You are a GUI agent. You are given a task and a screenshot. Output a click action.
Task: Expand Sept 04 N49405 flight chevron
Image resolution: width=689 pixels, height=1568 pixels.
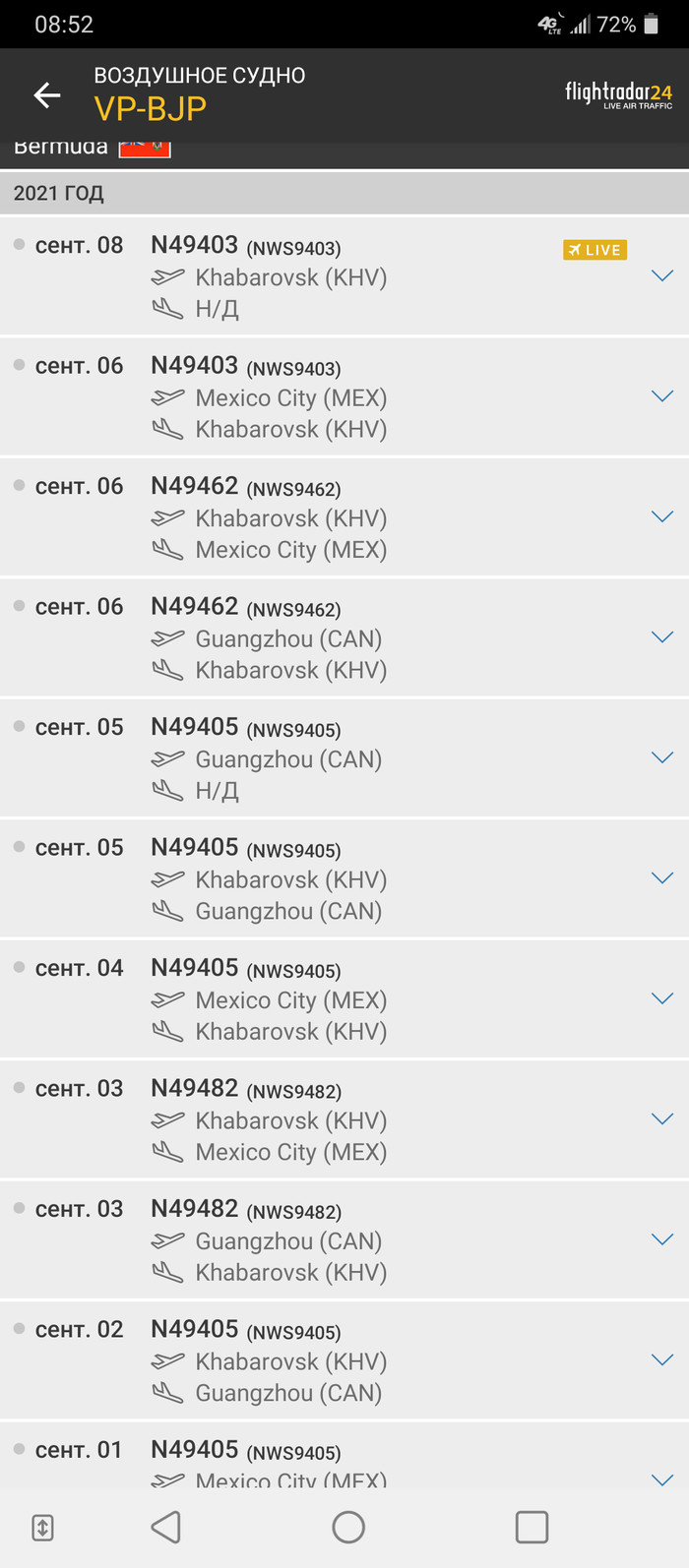click(662, 998)
